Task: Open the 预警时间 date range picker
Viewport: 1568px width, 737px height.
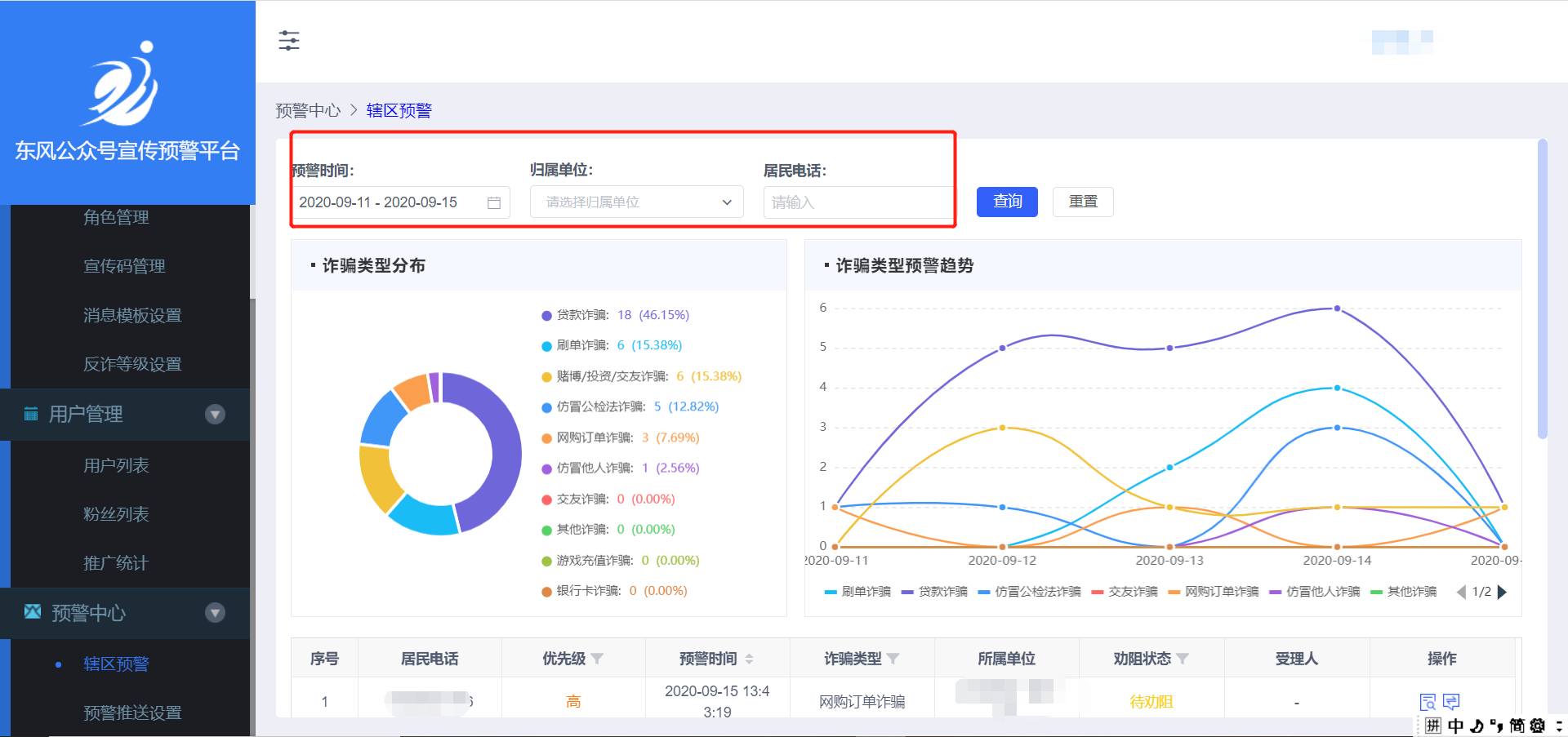Action: click(400, 202)
